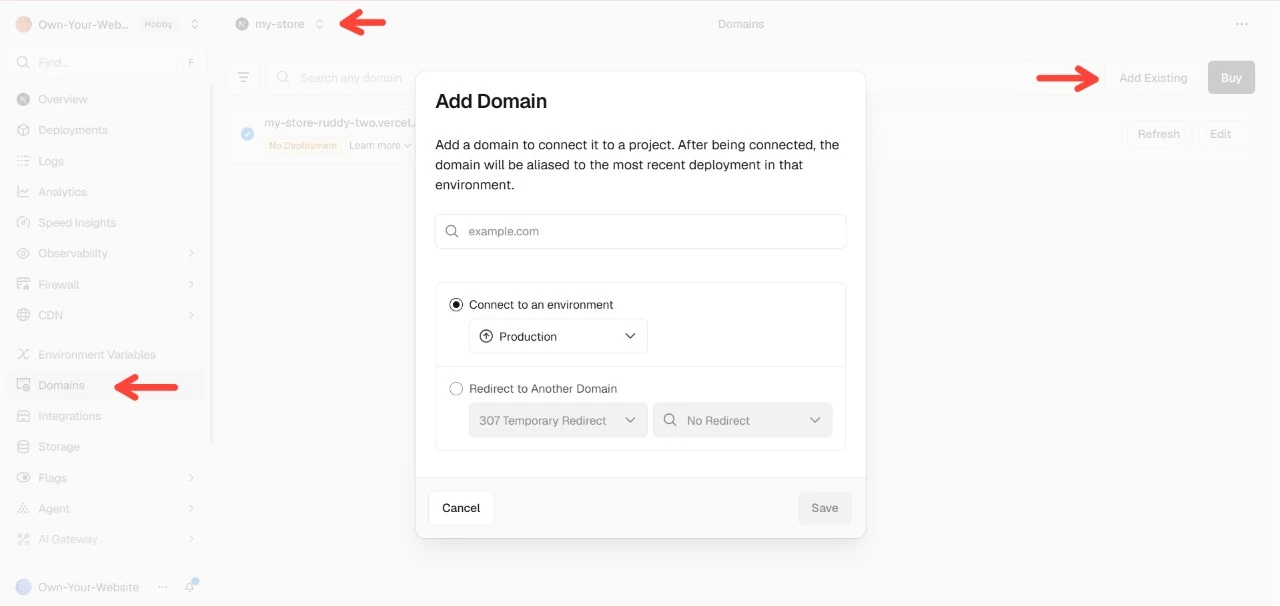Click Own-Your-Website account at sidebar bottom
Image resolution: width=1280 pixels, height=606 pixels.
pyautogui.click(x=88, y=587)
